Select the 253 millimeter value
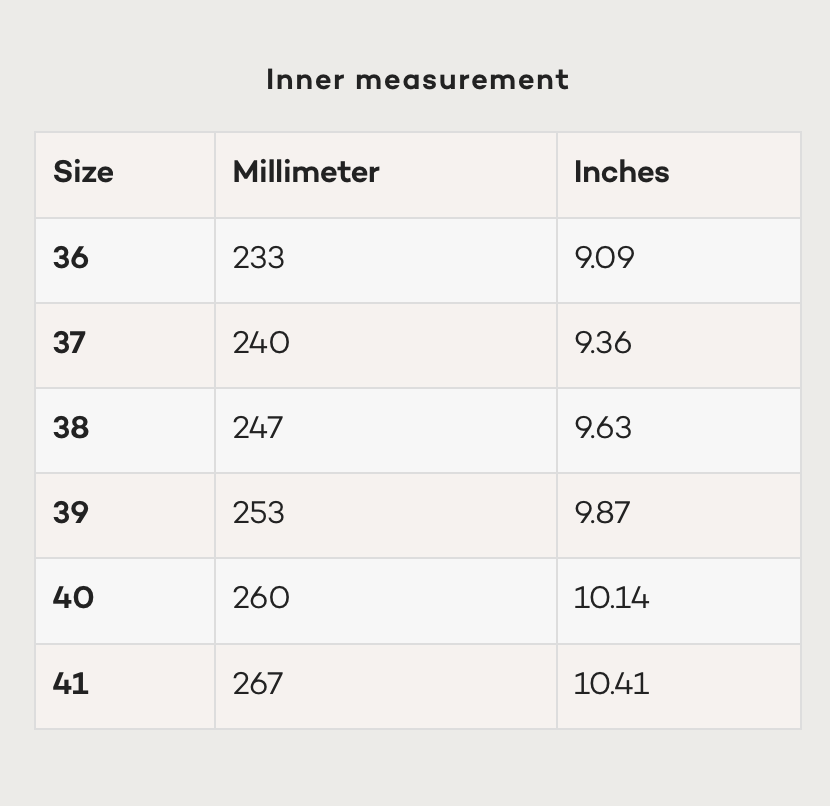 click(x=258, y=513)
